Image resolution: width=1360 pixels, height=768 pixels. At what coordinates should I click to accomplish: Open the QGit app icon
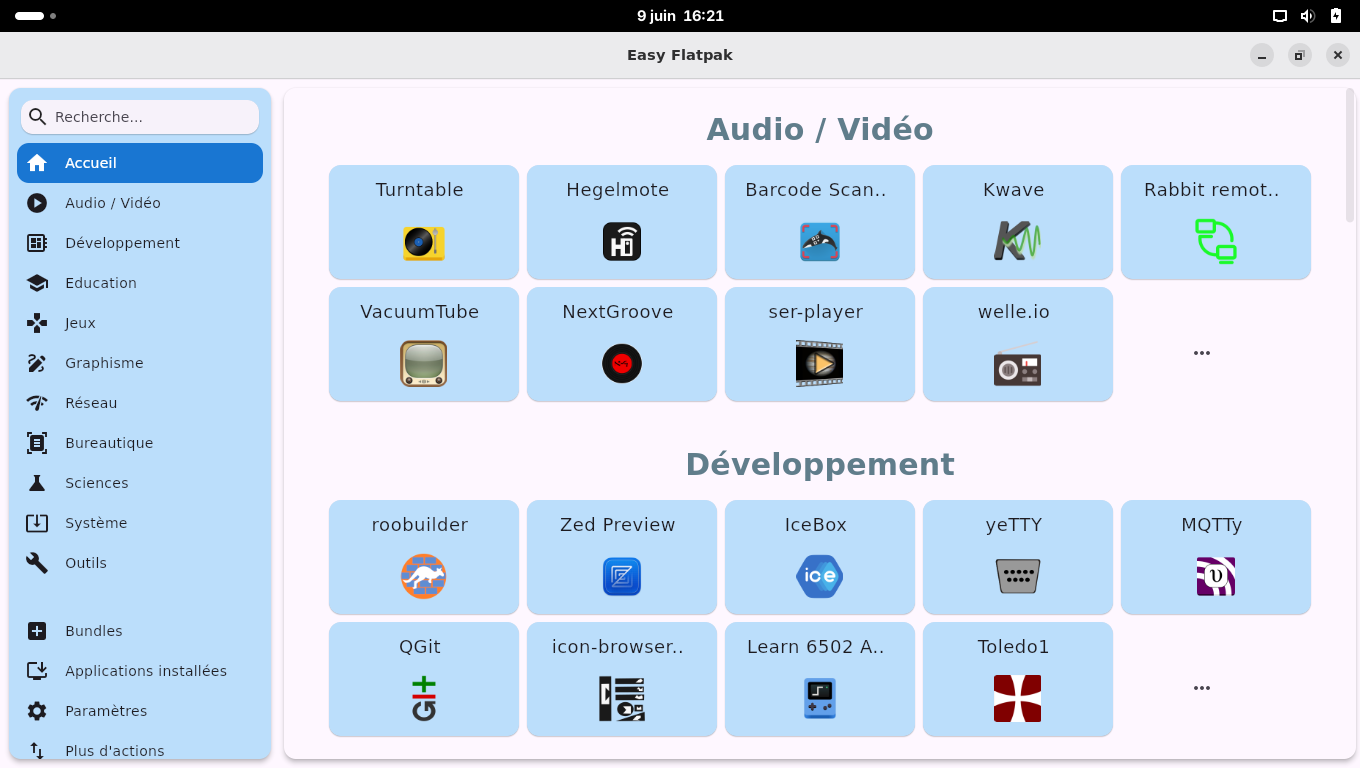pos(424,698)
